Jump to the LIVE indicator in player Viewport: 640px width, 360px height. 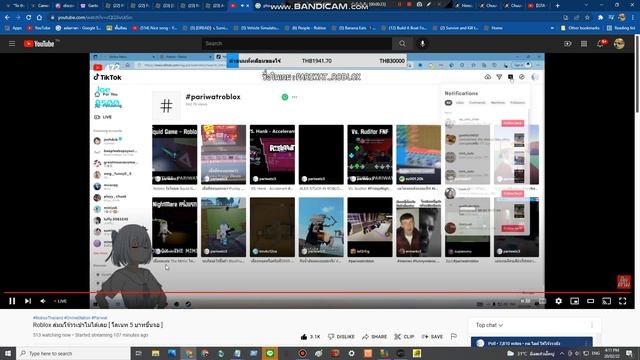pyautogui.click(x=60, y=301)
